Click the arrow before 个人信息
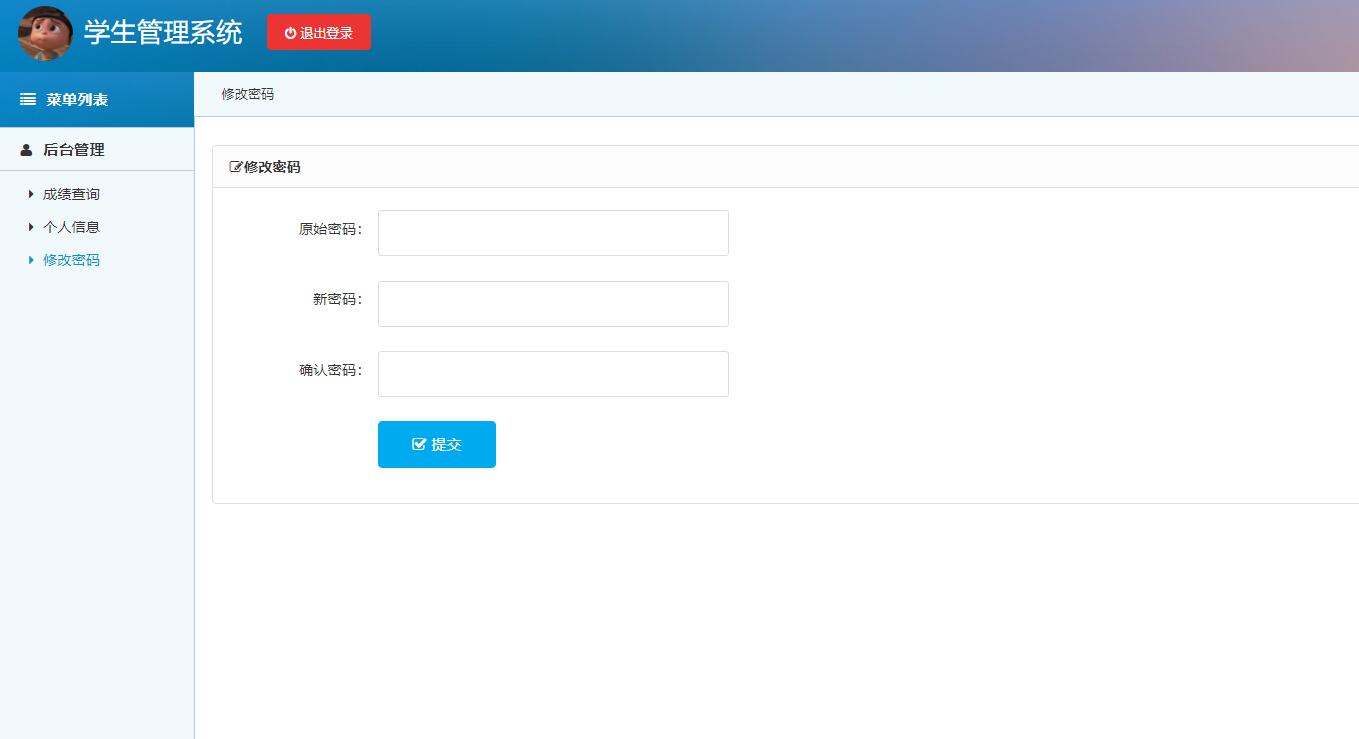The width and height of the screenshot is (1359, 739). [x=31, y=227]
